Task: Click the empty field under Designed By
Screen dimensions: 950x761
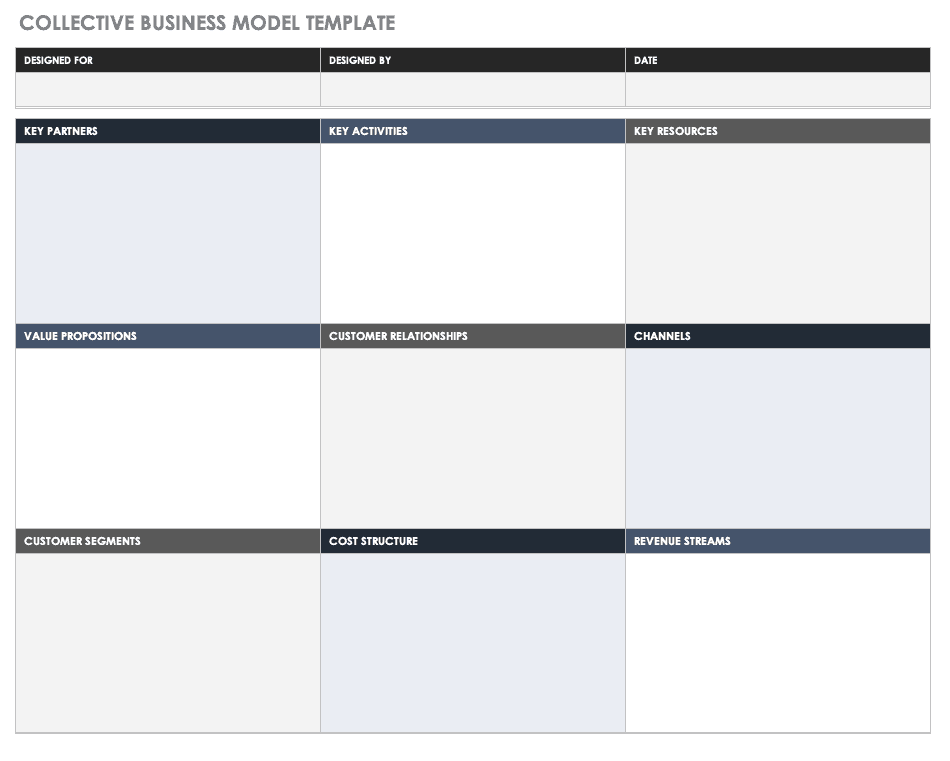Action: (473, 90)
